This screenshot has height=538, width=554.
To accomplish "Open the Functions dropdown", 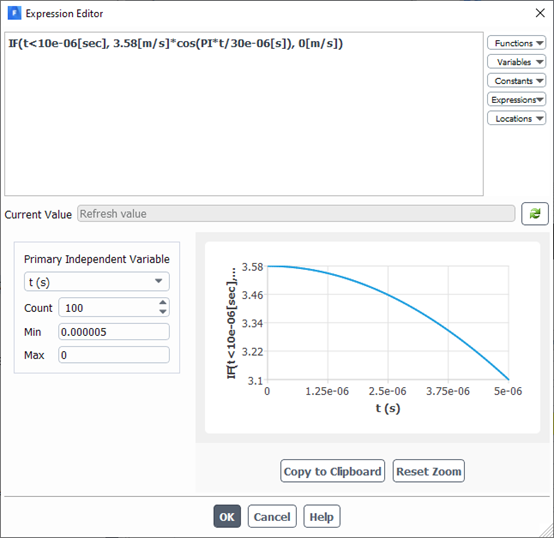I will point(517,43).
